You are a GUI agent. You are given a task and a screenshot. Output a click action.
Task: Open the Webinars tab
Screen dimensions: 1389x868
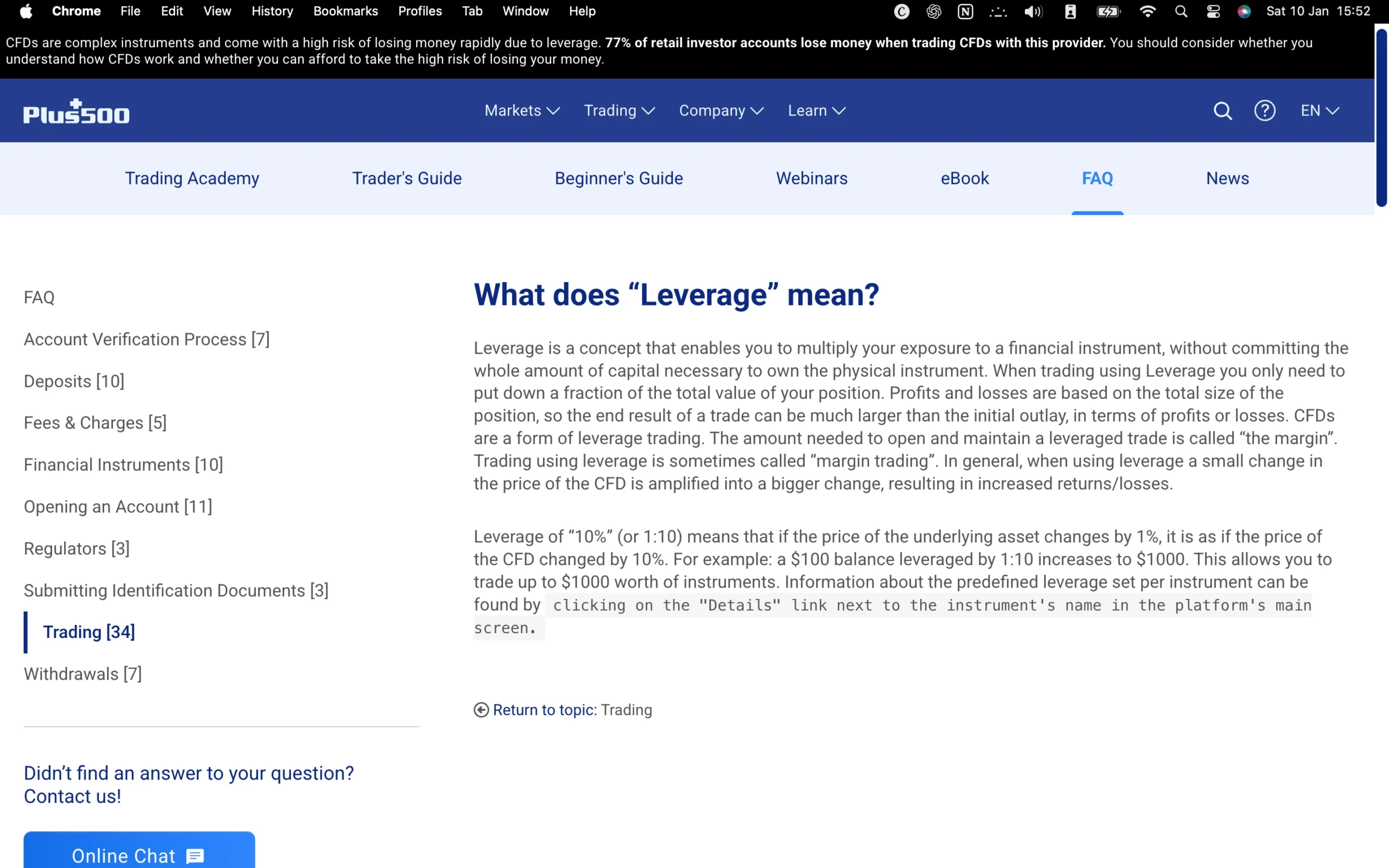pos(812,178)
